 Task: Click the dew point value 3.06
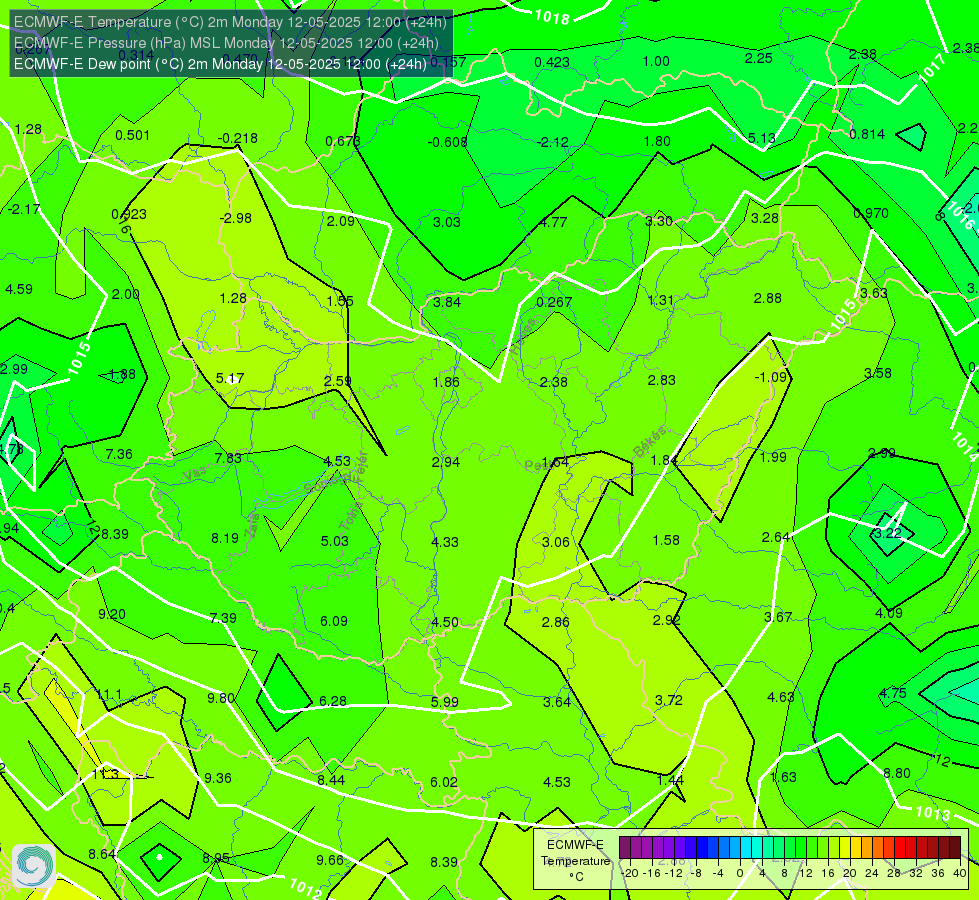(x=556, y=541)
